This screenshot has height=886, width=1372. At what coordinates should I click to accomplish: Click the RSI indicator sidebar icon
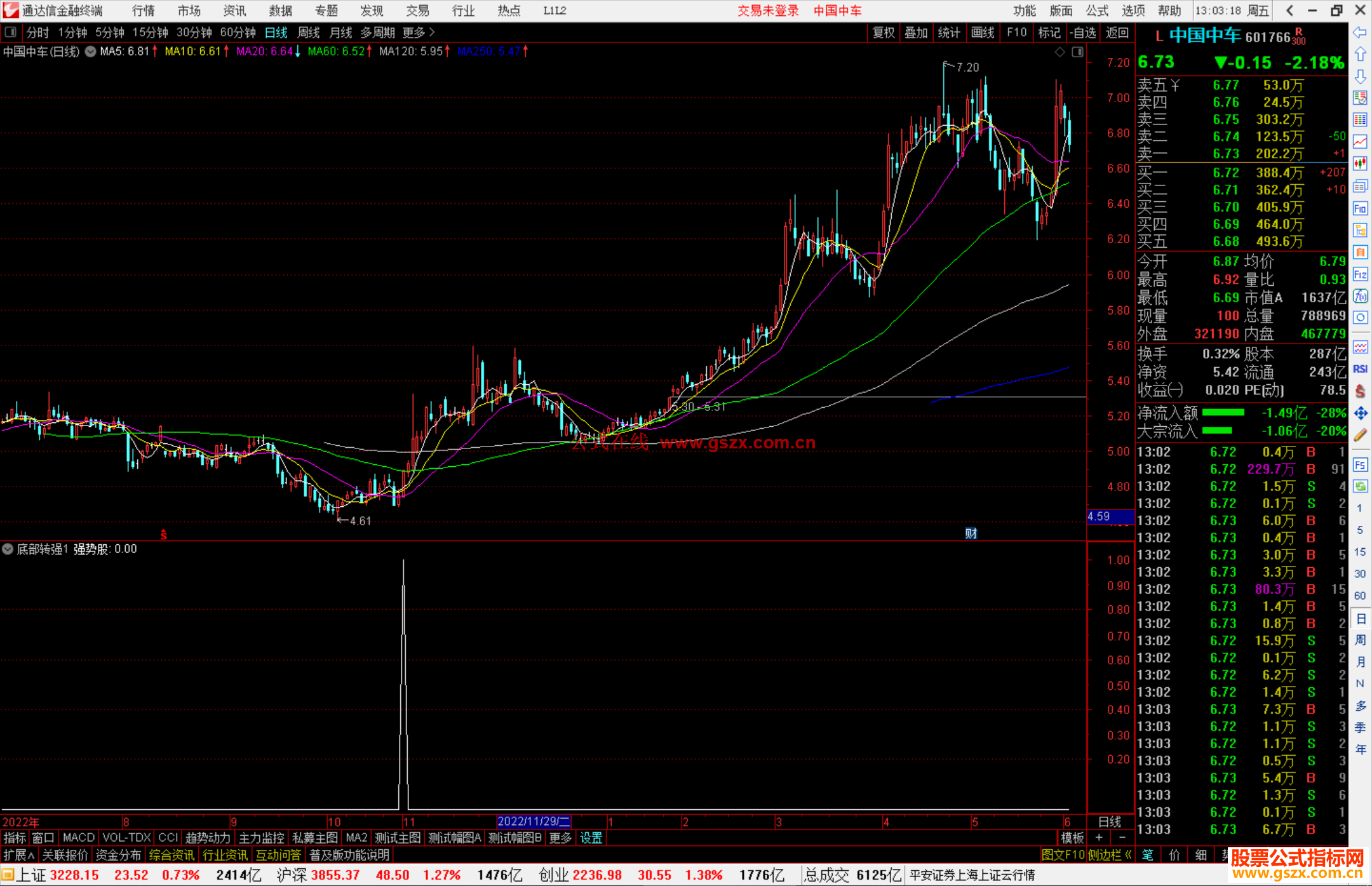click(1360, 369)
